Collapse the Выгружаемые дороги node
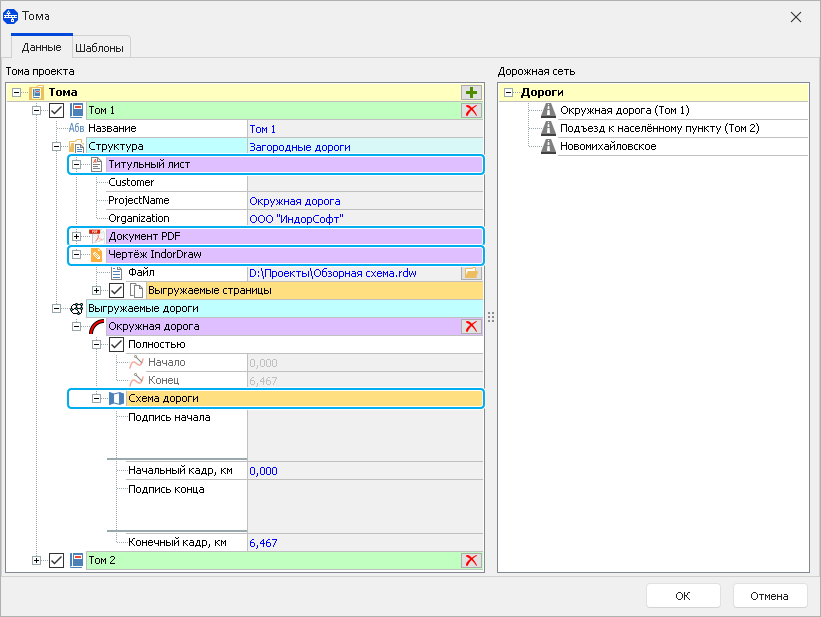The width and height of the screenshot is (821, 617). tap(57, 308)
